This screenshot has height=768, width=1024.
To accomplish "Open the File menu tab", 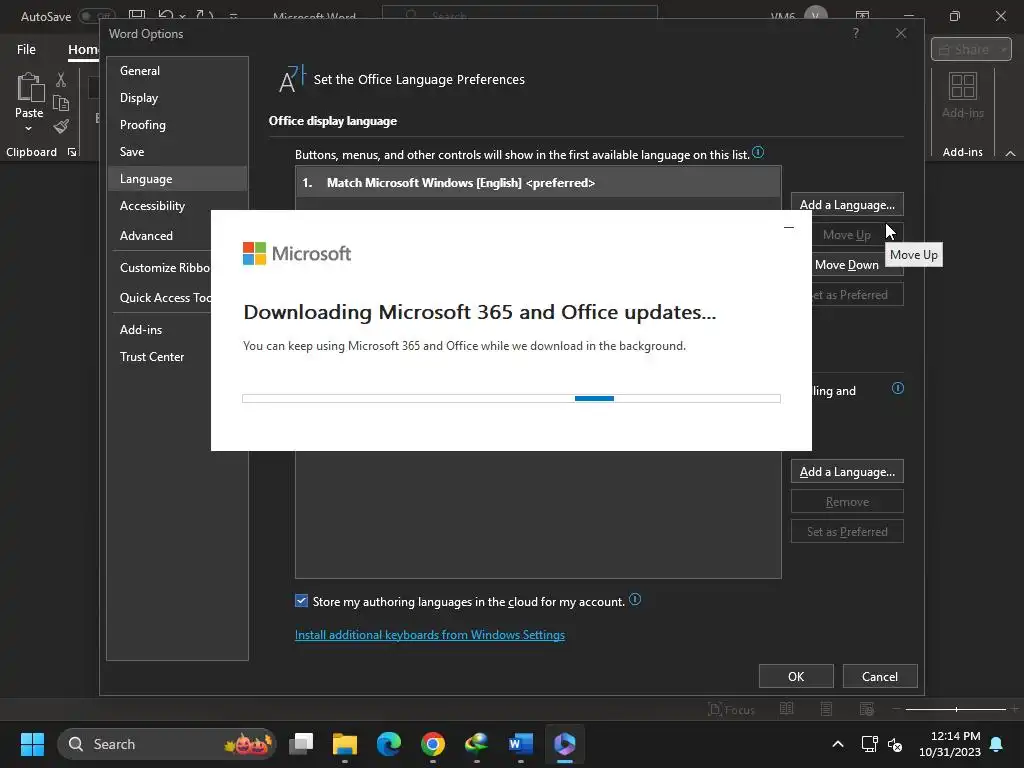I will tap(26, 50).
